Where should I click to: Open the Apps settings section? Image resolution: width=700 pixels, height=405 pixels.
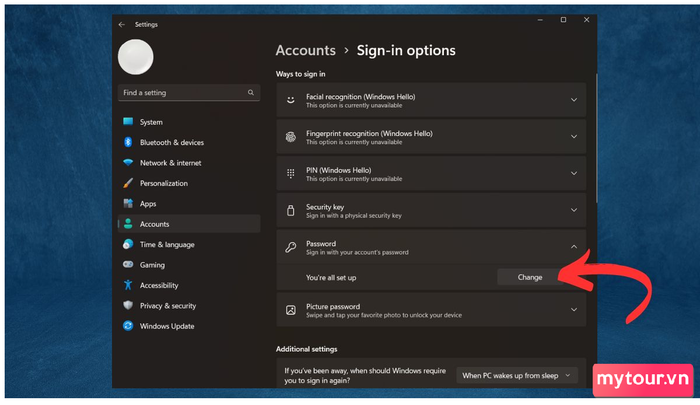(x=189, y=204)
